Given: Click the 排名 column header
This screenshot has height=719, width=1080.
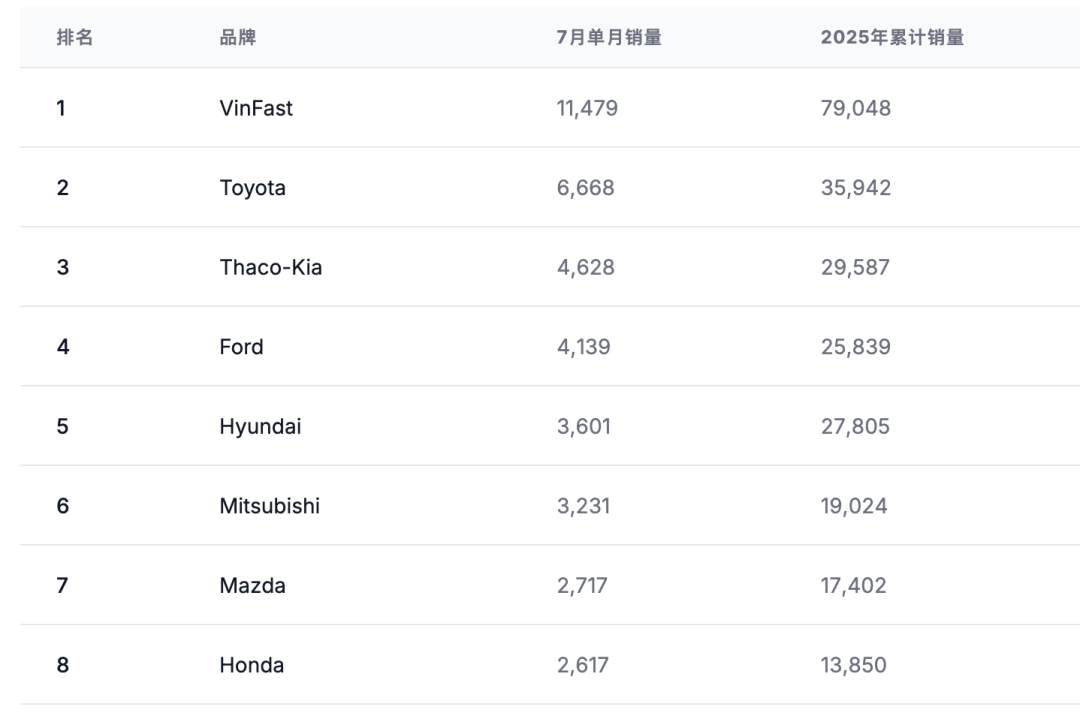Looking at the screenshot, I should [x=75, y=38].
